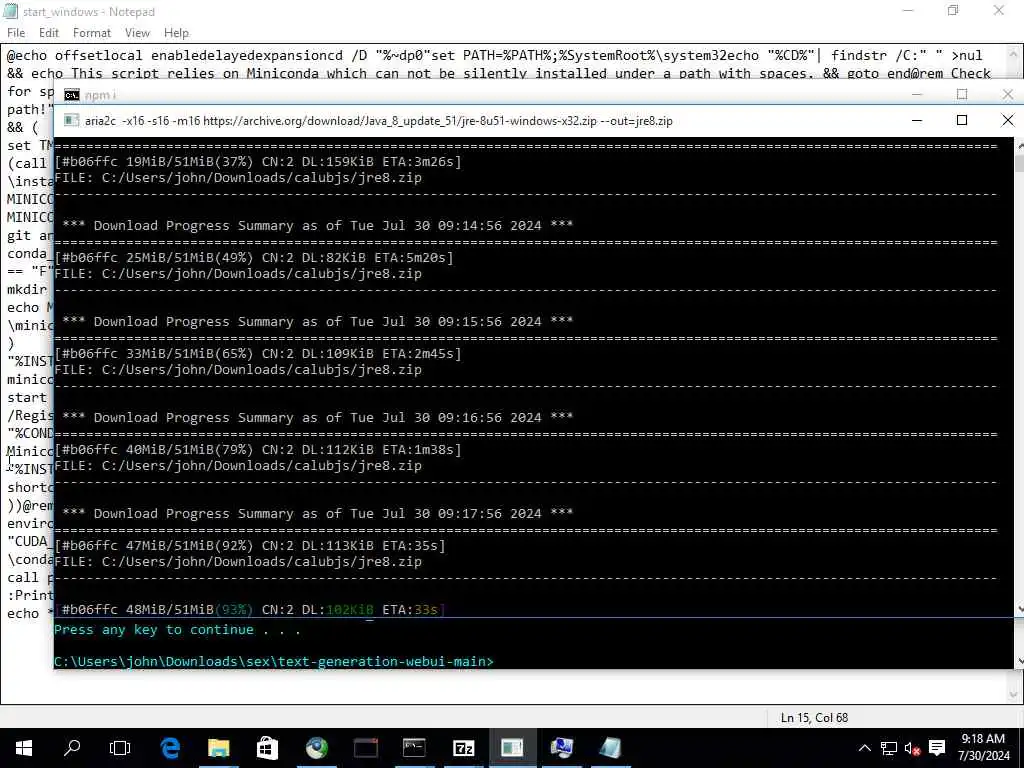1024x768 pixels.
Task: Maximize the aria2c console window
Action: click(962, 120)
